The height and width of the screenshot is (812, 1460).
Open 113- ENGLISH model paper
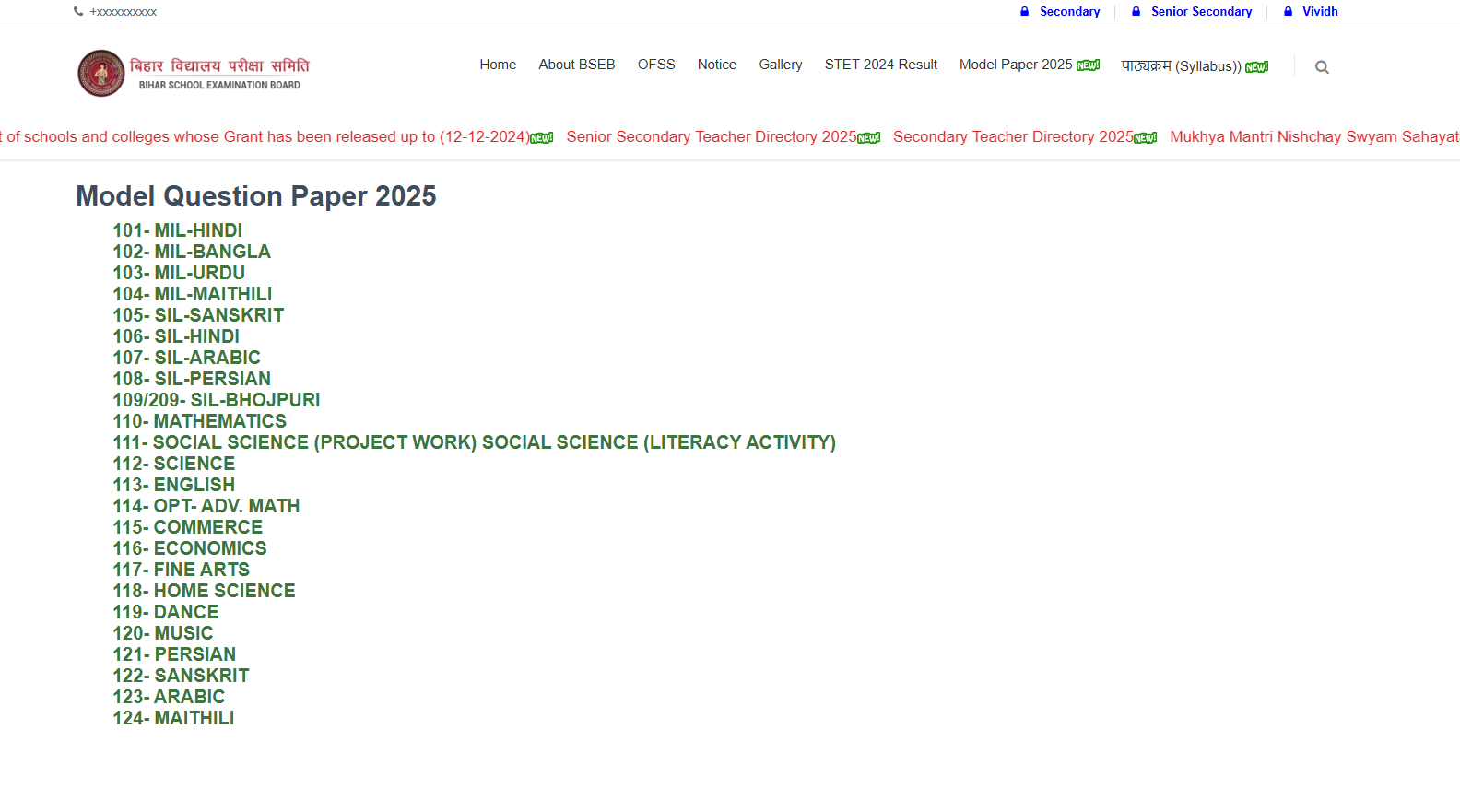[174, 485]
